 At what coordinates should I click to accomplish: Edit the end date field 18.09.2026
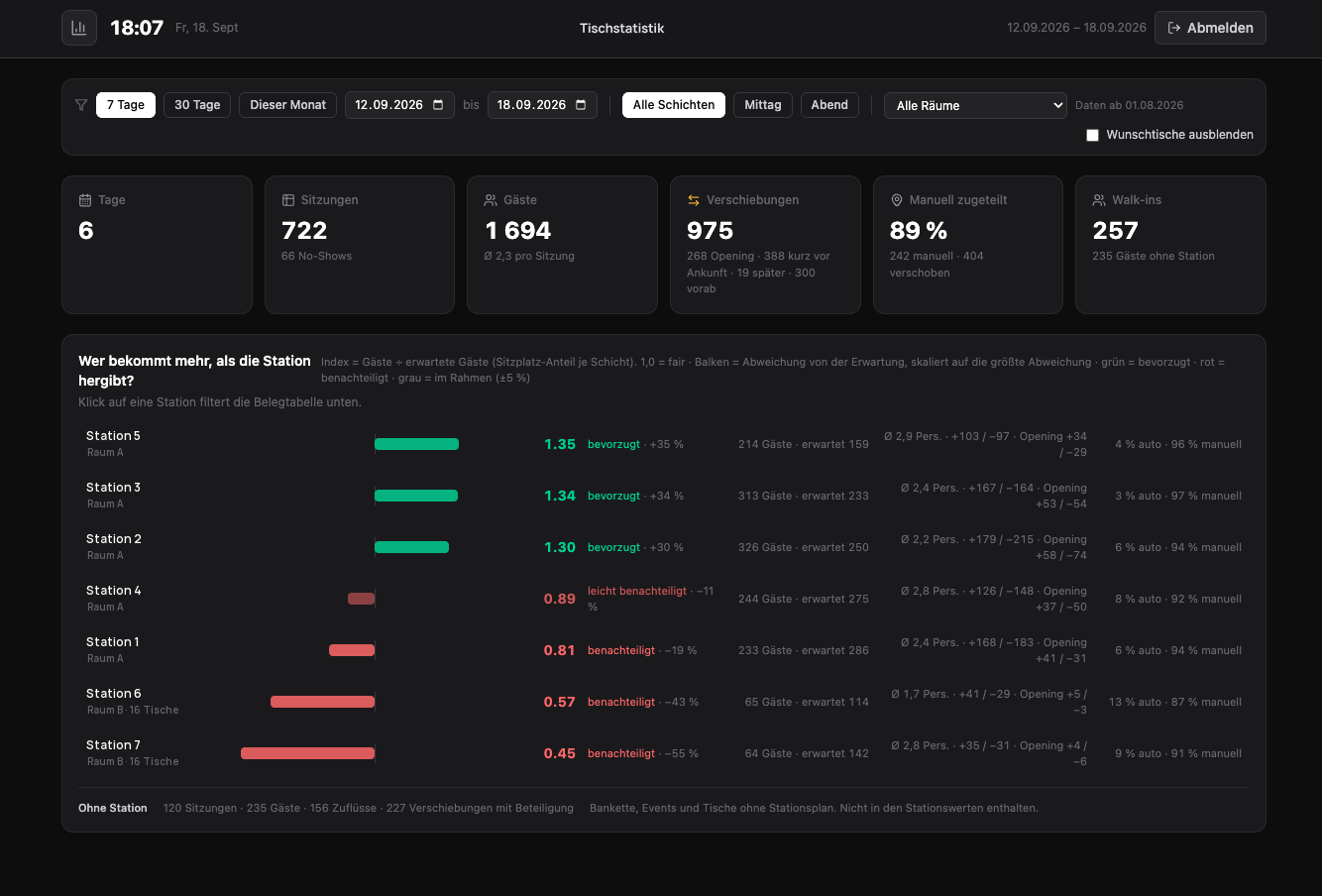(x=542, y=105)
